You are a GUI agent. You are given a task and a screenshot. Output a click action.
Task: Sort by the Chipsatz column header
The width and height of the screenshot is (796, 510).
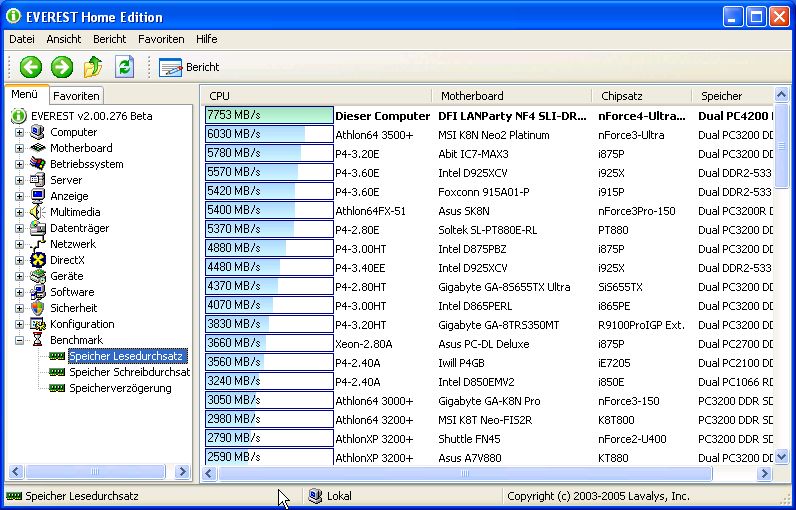point(642,96)
